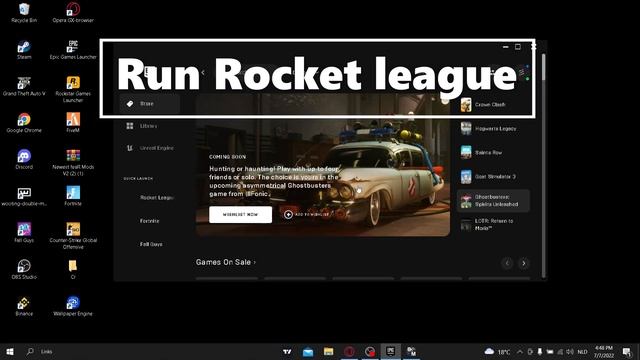Open the clock and date flyout
Screen dimensions: 640x360
pyautogui.click(x=604, y=351)
